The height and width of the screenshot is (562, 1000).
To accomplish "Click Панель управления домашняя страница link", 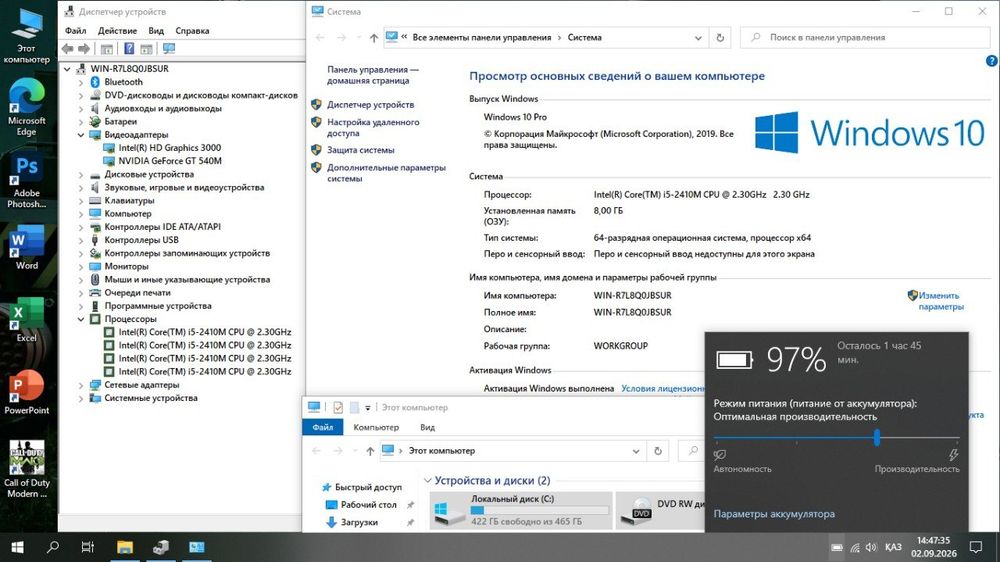I will [373, 75].
